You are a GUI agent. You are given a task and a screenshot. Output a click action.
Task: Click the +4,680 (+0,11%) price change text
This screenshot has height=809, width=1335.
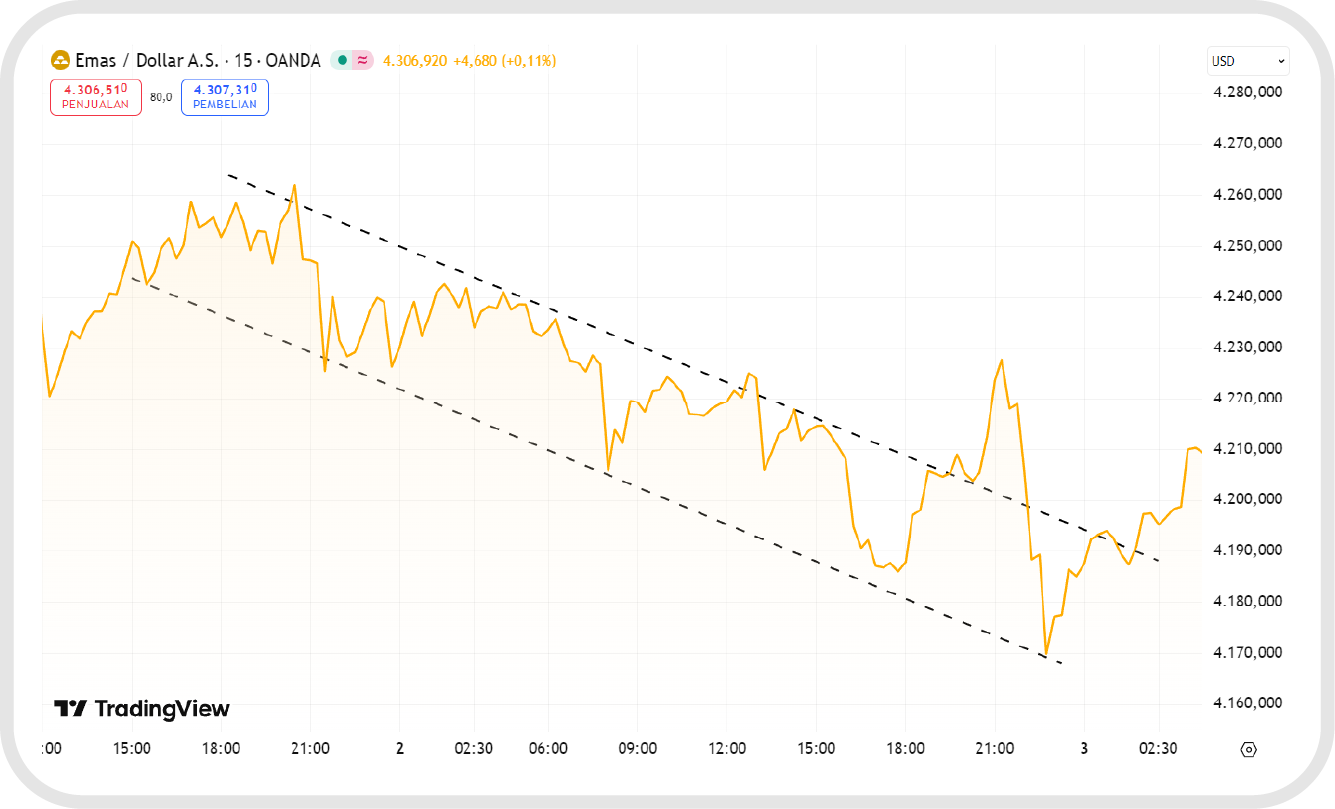pyautogui.click(x=505, y=61)
